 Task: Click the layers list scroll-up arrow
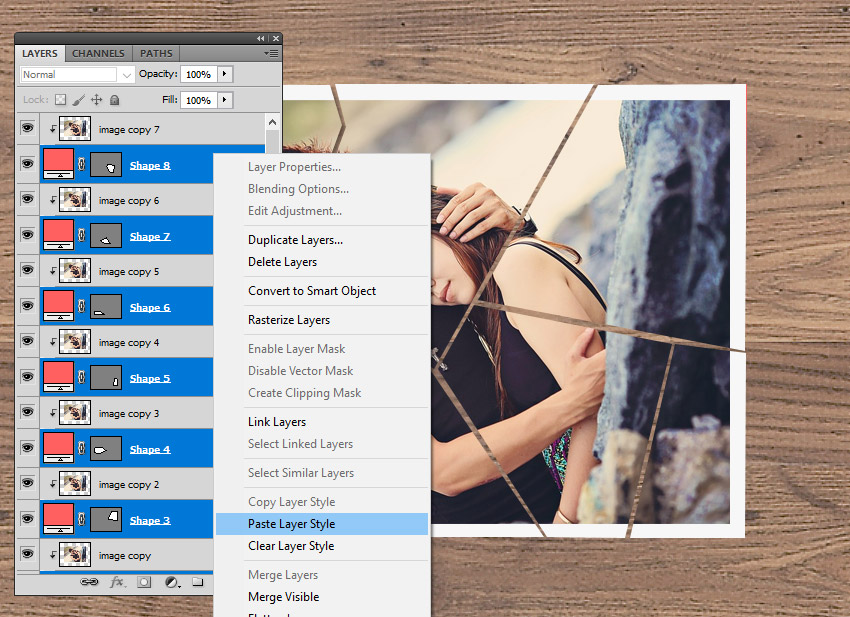pos(273,122)
